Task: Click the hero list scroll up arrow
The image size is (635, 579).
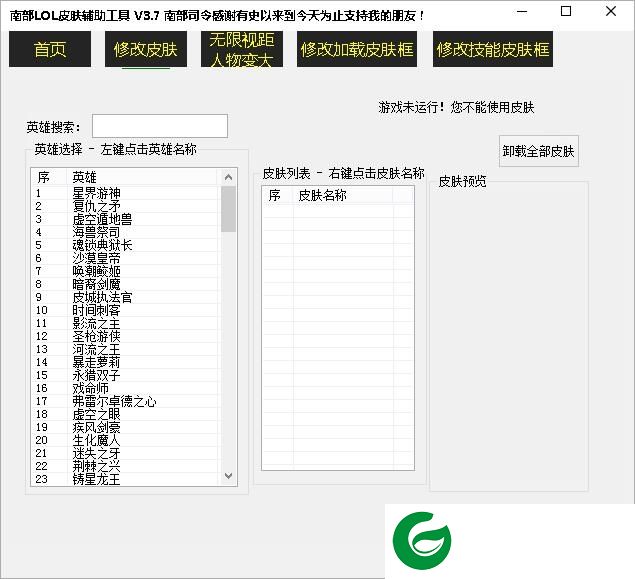Action: tap(228, 177)
